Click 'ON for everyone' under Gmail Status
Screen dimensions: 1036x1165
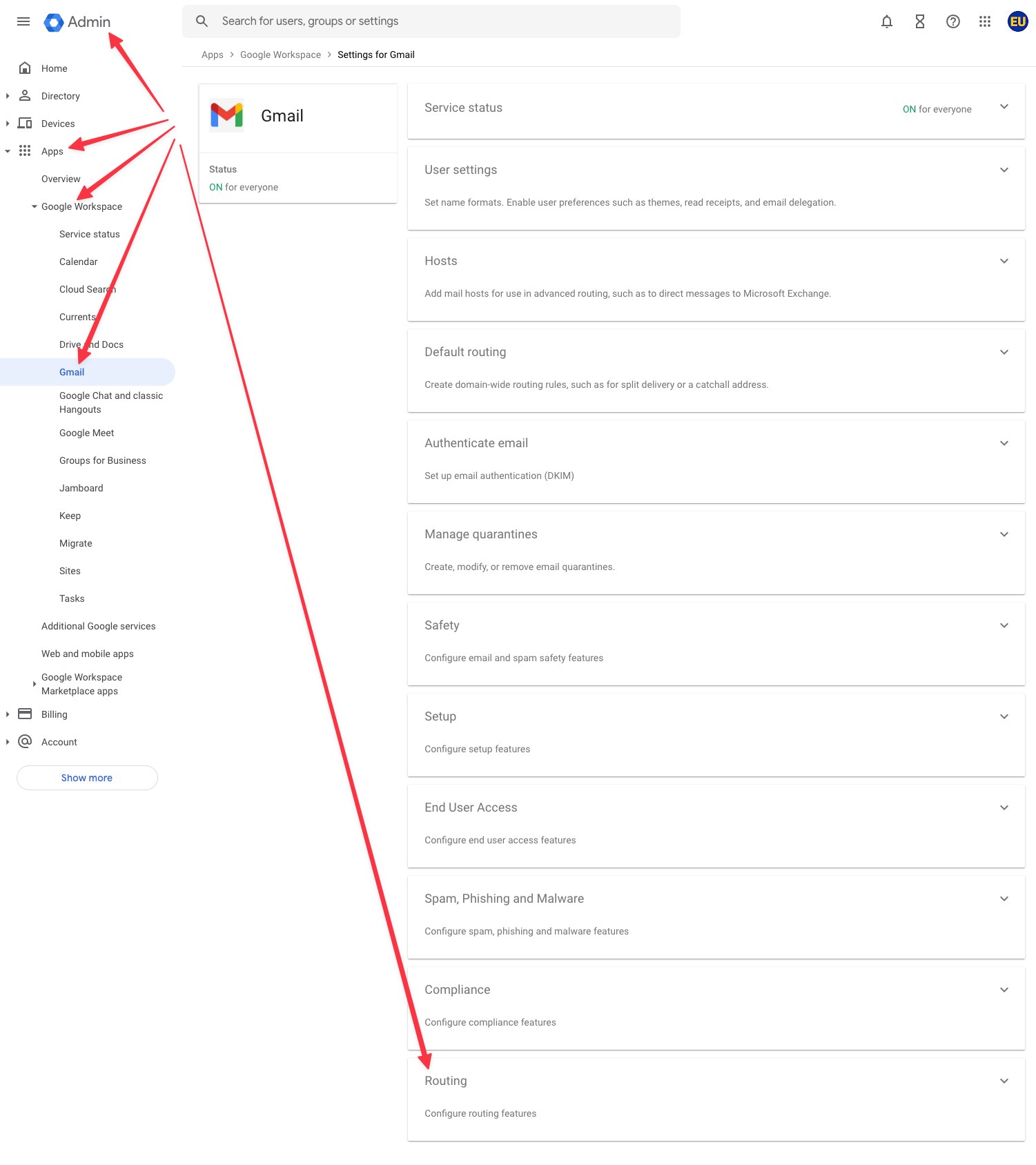pos(244,187)
